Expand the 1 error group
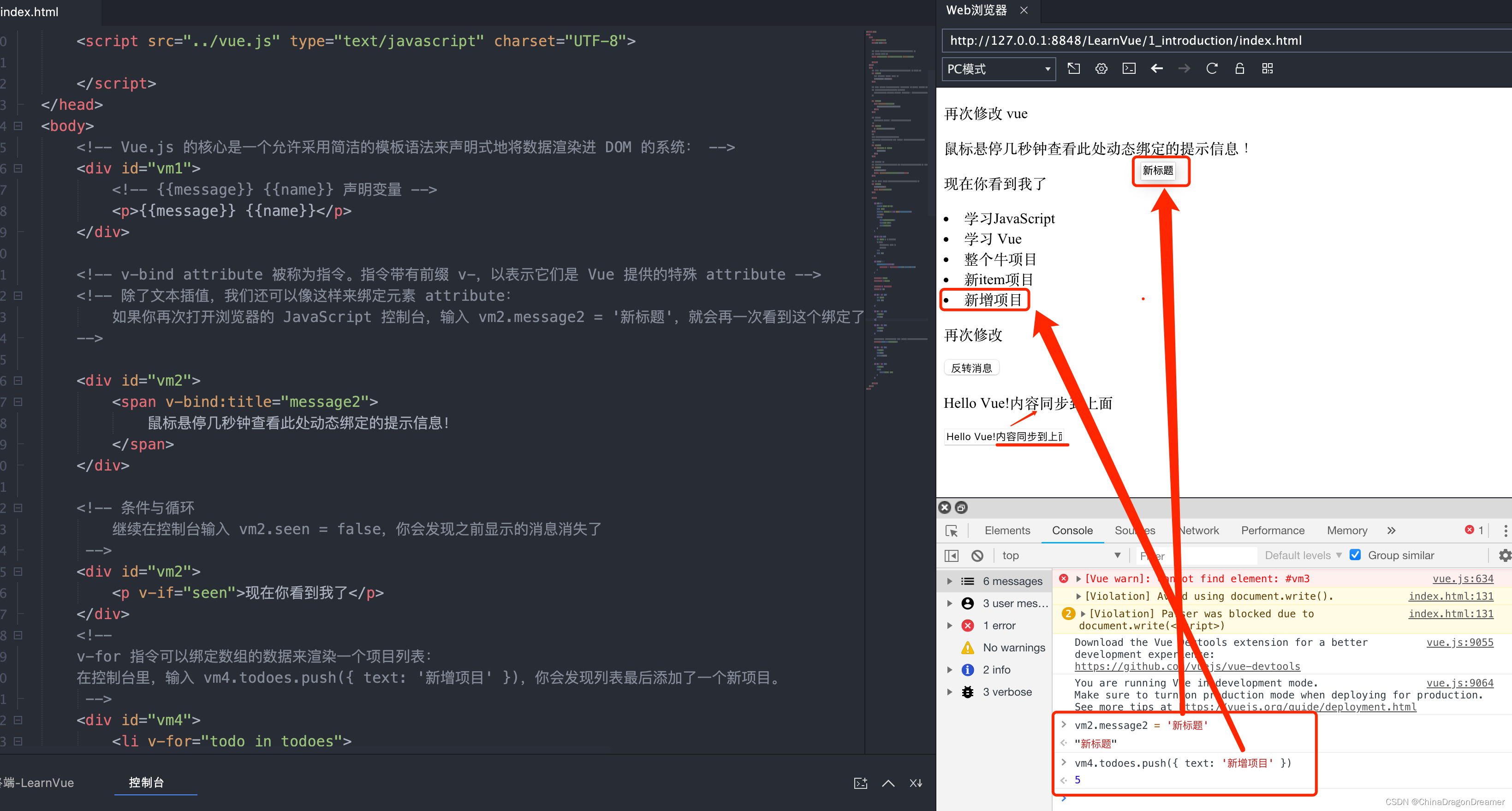This screenshot has width=1512, height=811. (950, 626)
